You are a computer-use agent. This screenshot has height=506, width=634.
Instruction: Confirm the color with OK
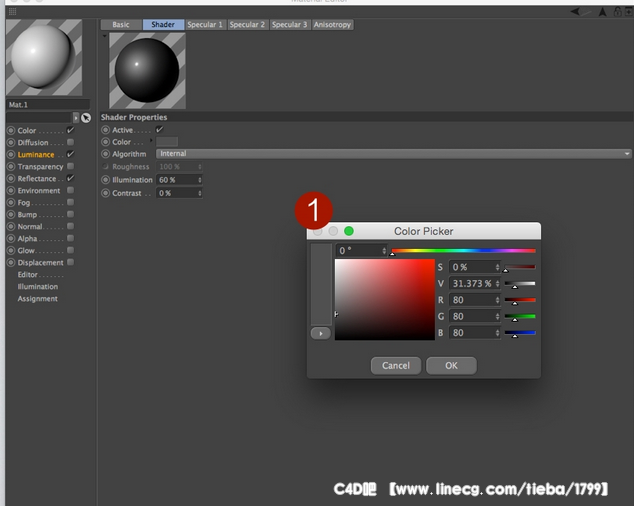click(x=451, y=366)
